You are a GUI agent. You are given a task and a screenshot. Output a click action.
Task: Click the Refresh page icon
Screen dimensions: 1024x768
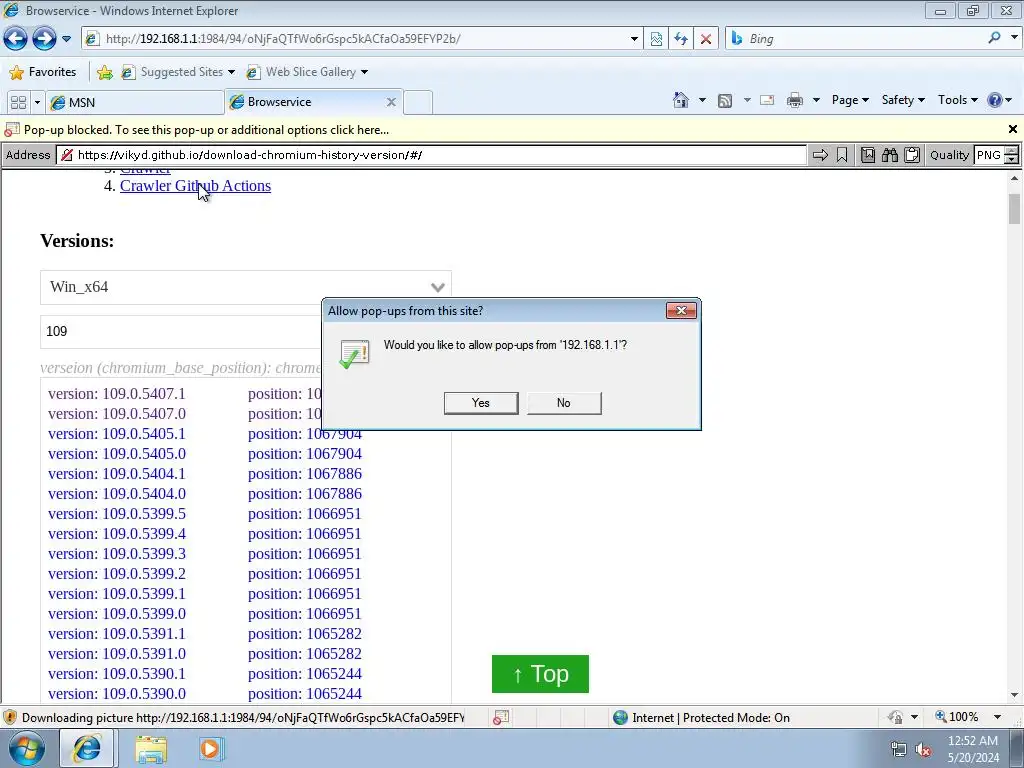681,39
